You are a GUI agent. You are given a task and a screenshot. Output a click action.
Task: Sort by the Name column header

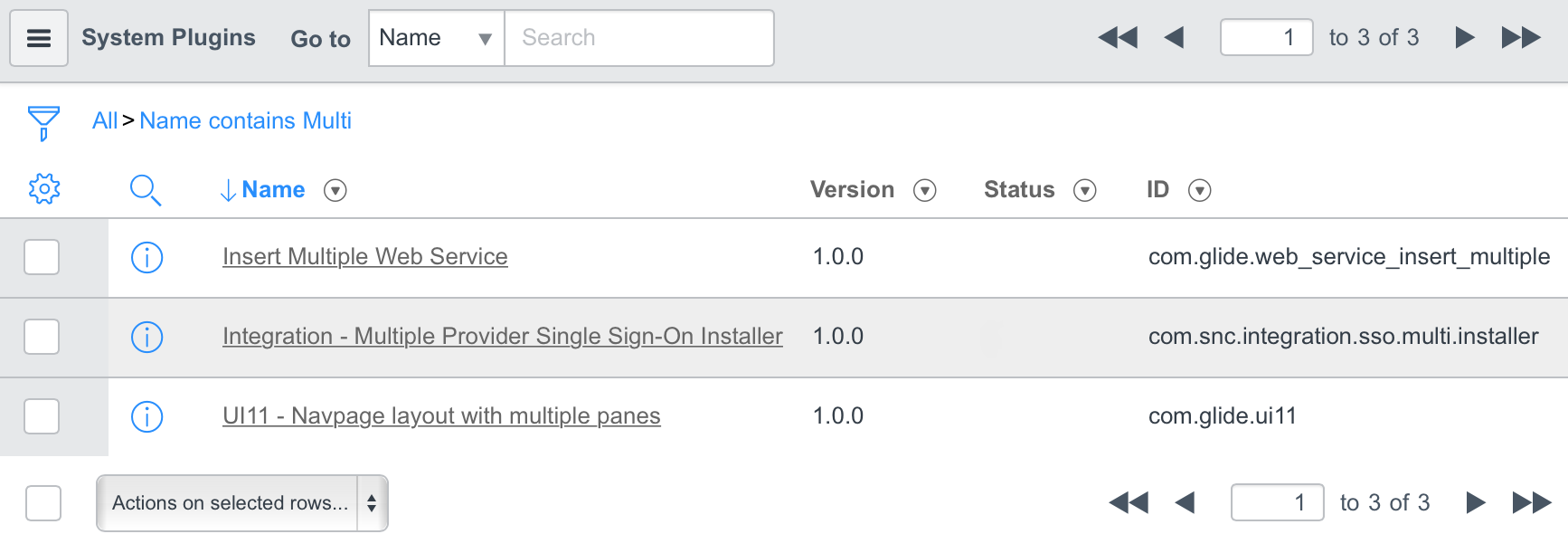click(x=272, y=190)
